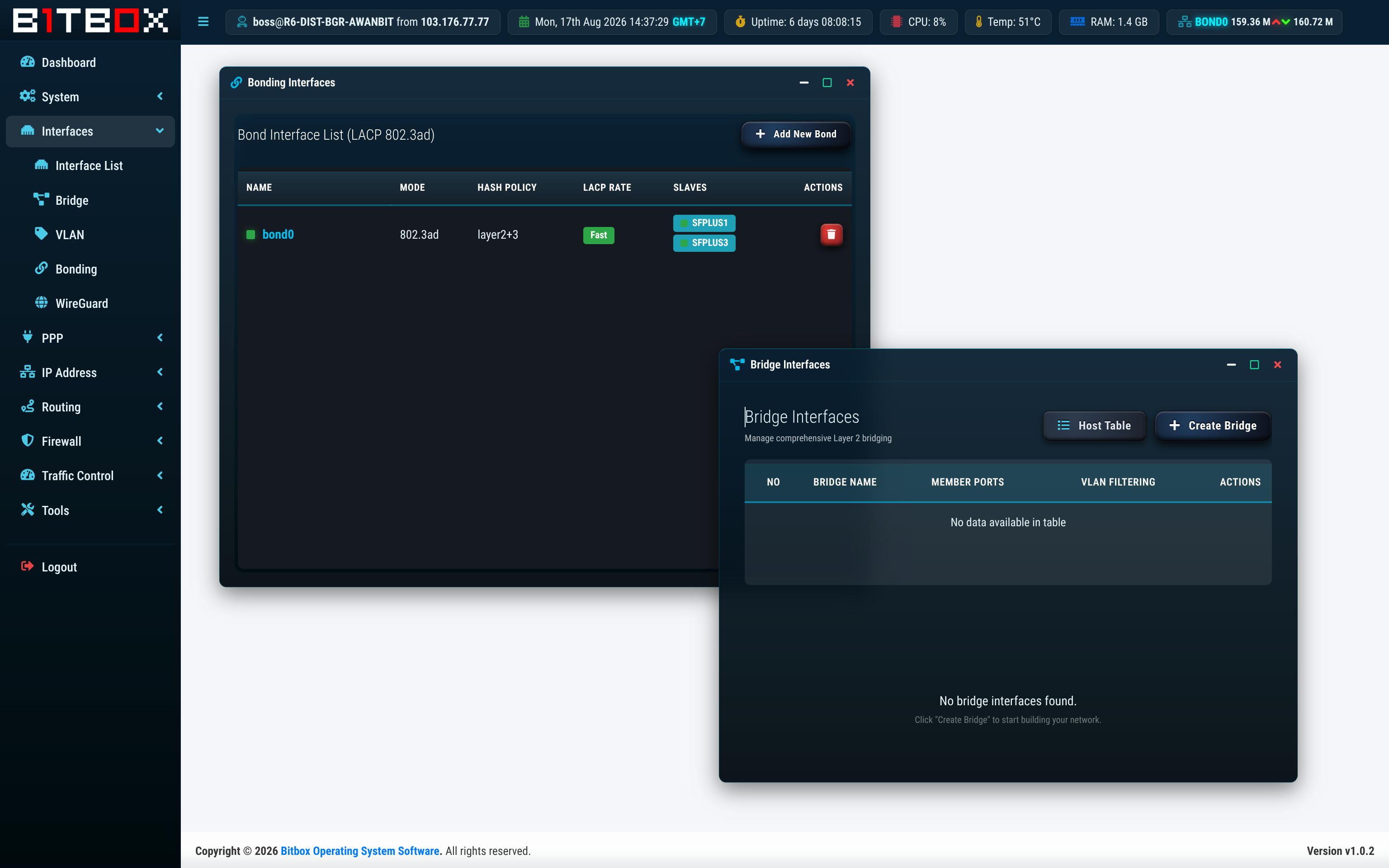Open the Dashboard menu item
Viewport: 1389px width, 868px height.
(90, 62)
